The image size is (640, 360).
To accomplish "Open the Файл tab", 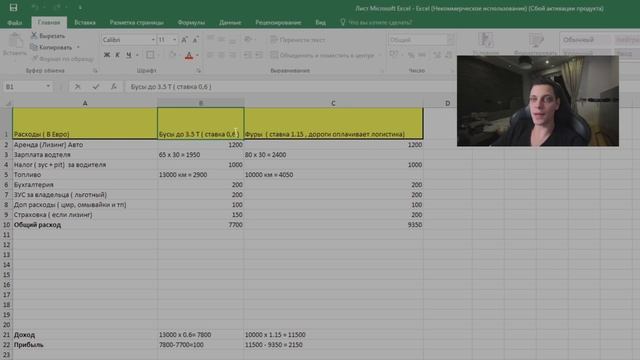I will click(15, 22).
